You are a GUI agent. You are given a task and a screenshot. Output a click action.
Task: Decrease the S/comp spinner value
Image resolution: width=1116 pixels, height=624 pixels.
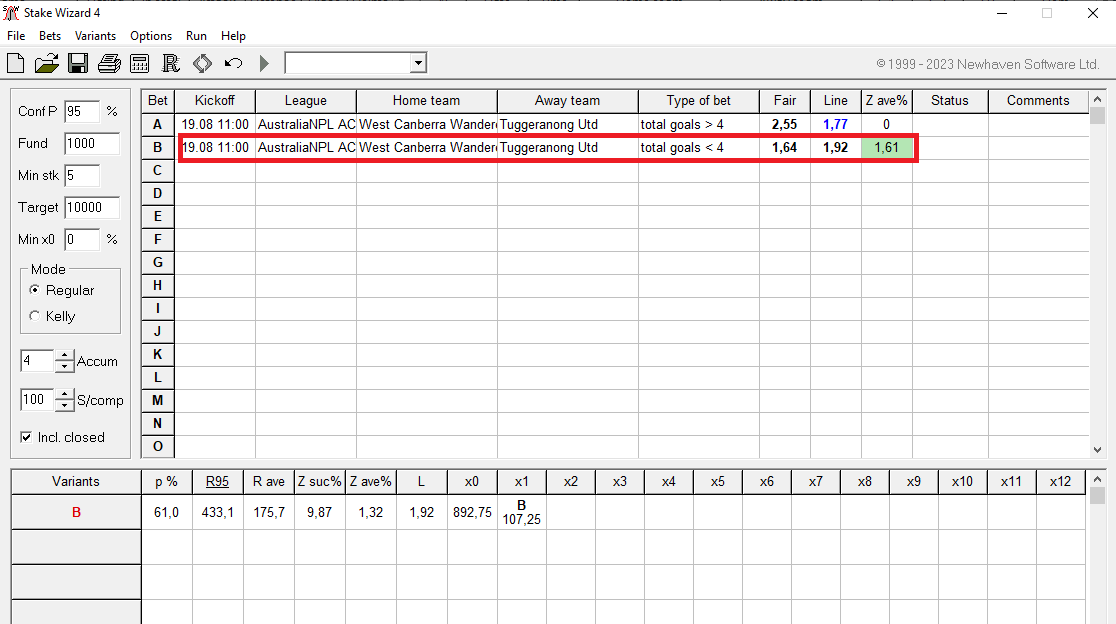coord(65,406)
